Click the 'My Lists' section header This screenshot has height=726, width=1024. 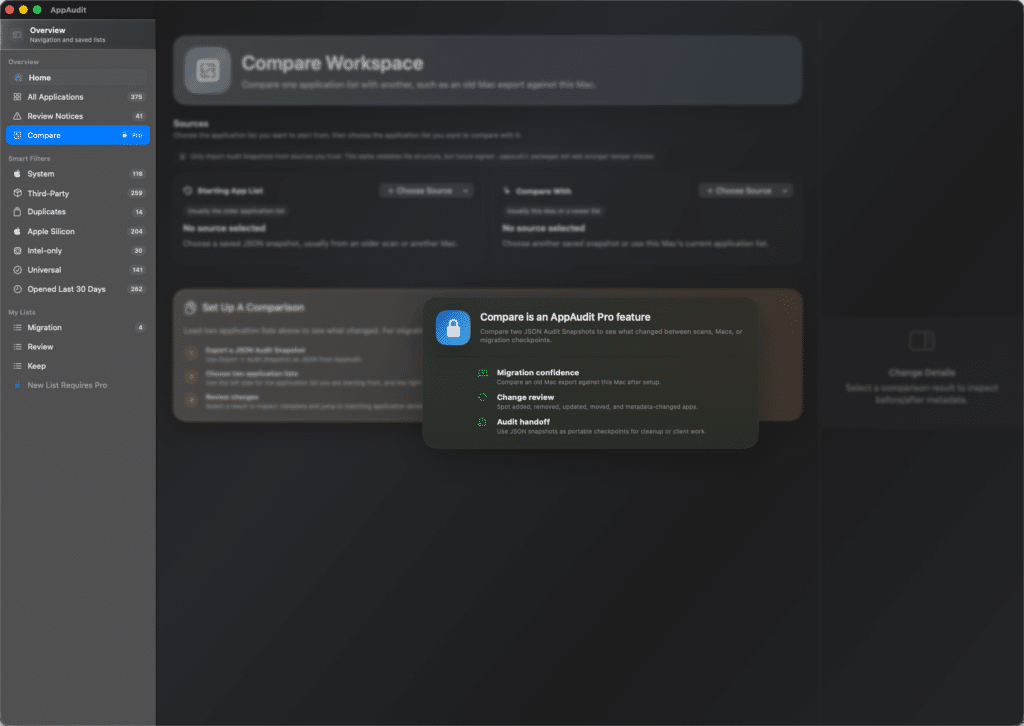click(x=22, y=312)
